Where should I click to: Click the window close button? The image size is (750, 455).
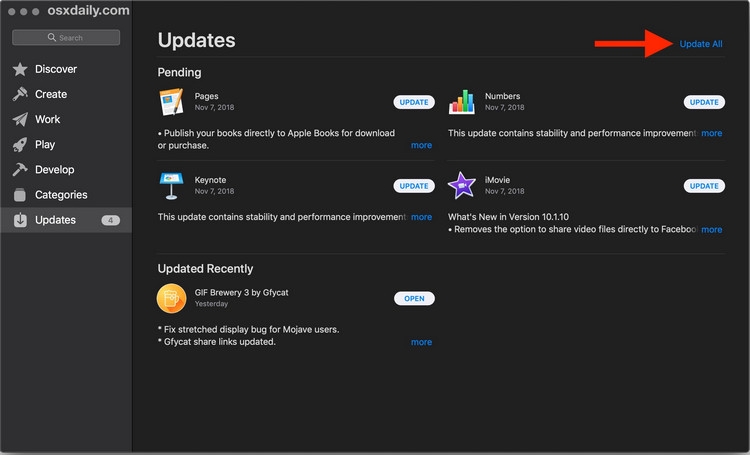point(11,11)
